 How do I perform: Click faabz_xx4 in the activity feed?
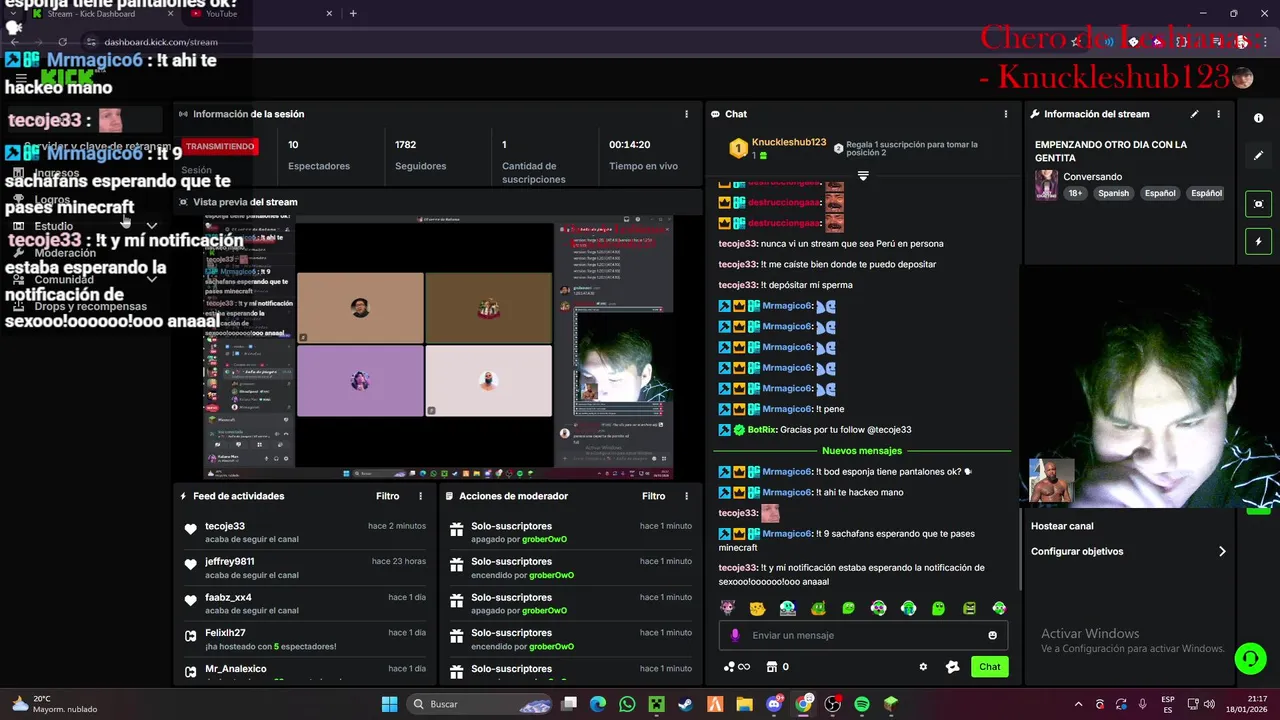click(229, 597)
